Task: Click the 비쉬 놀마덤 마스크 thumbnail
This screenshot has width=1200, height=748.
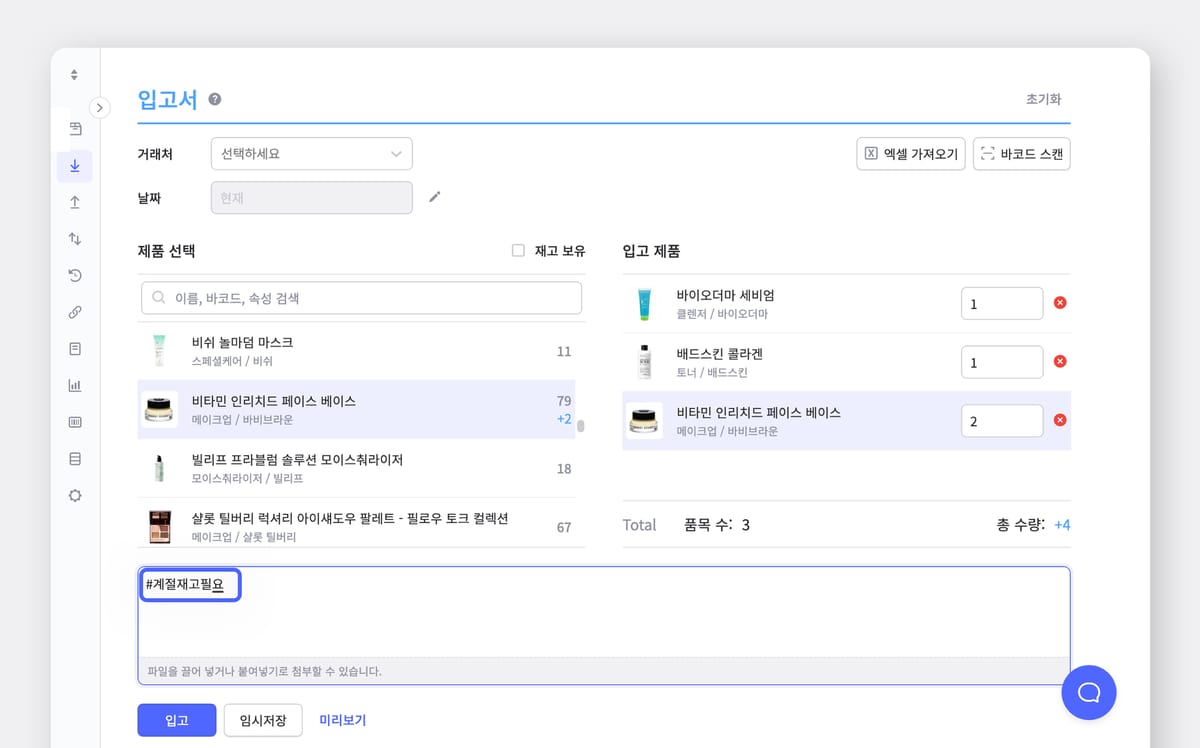Action: (x=159, y=351)
